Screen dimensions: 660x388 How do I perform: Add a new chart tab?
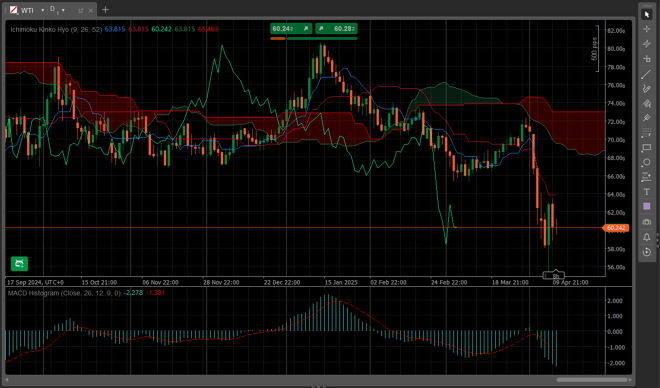(105, 9)
